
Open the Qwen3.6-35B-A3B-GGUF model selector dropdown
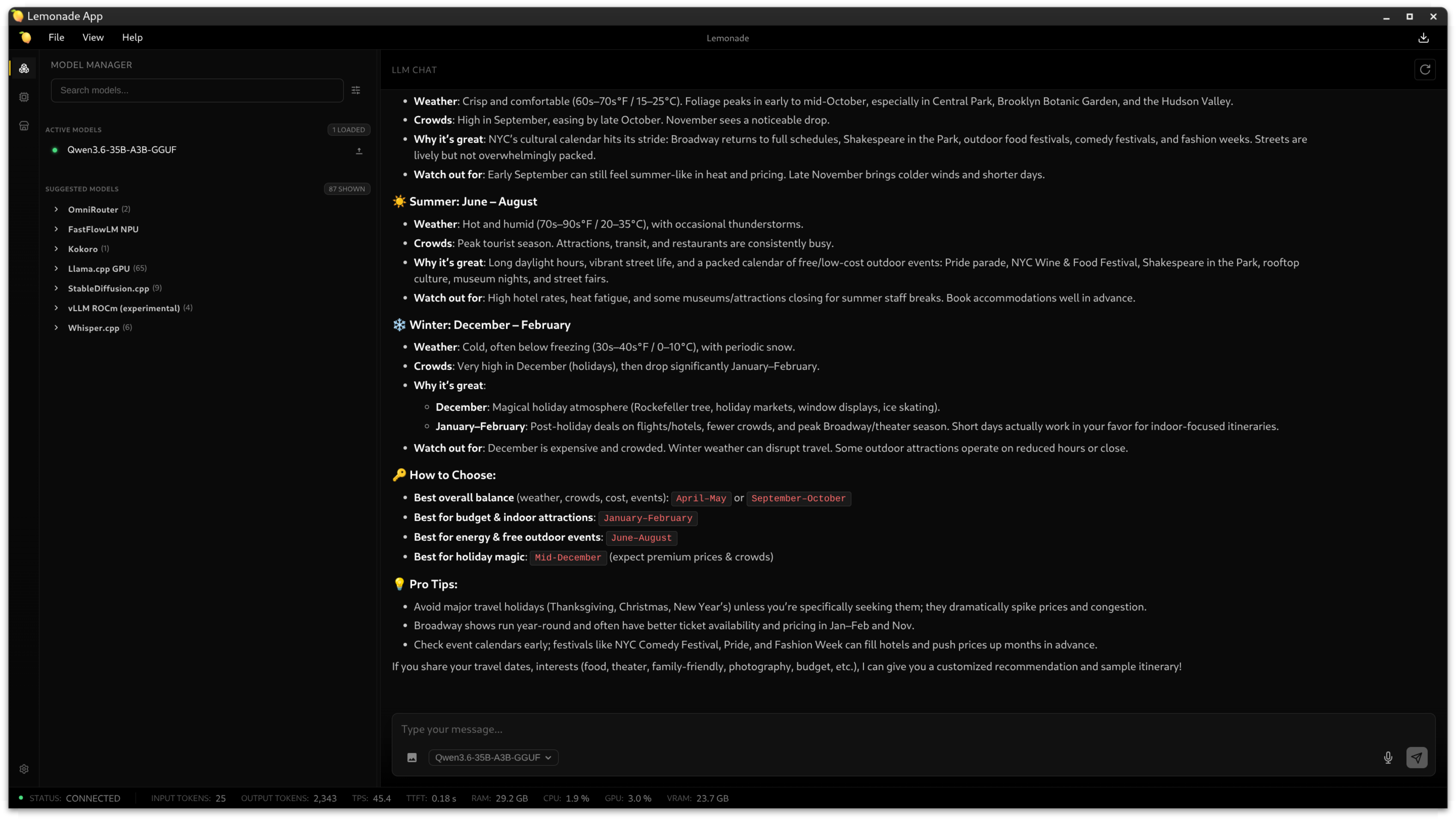493,758
